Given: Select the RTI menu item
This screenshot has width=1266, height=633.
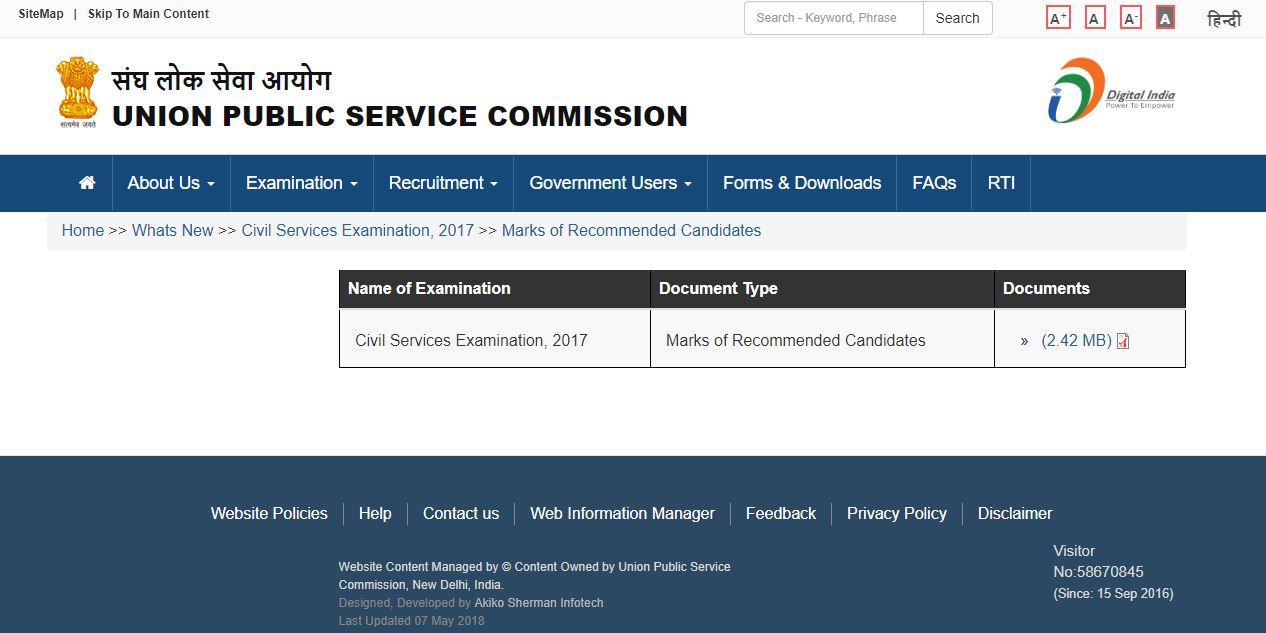Looking at the screenshot, I should [x=1001, y=183].
